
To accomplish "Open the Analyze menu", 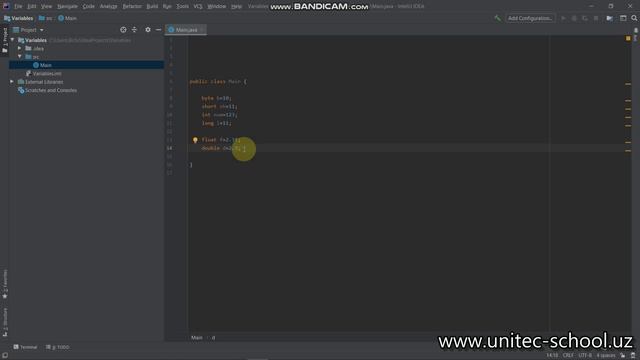I will tap(109, 7).
